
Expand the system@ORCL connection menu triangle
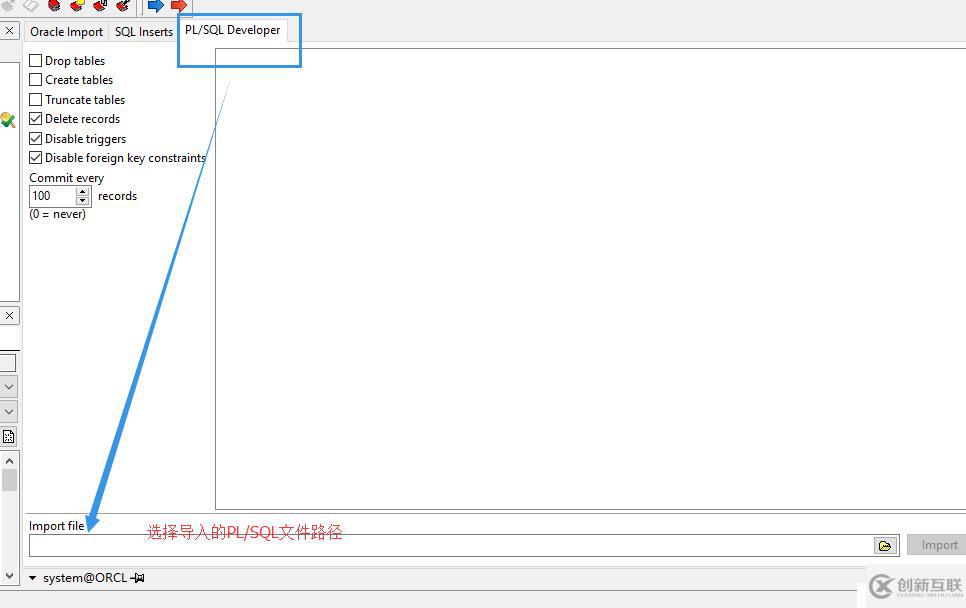tap(33, 578)
